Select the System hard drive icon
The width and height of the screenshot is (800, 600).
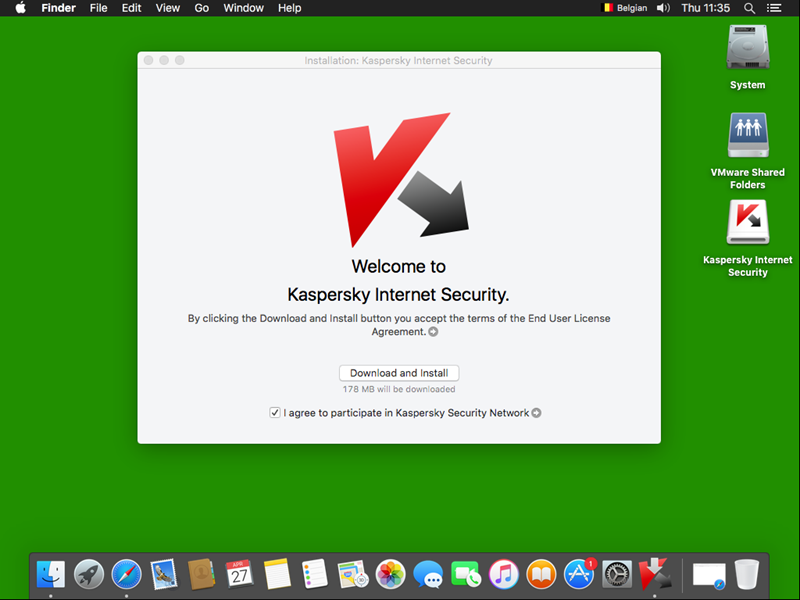[747, 48]
